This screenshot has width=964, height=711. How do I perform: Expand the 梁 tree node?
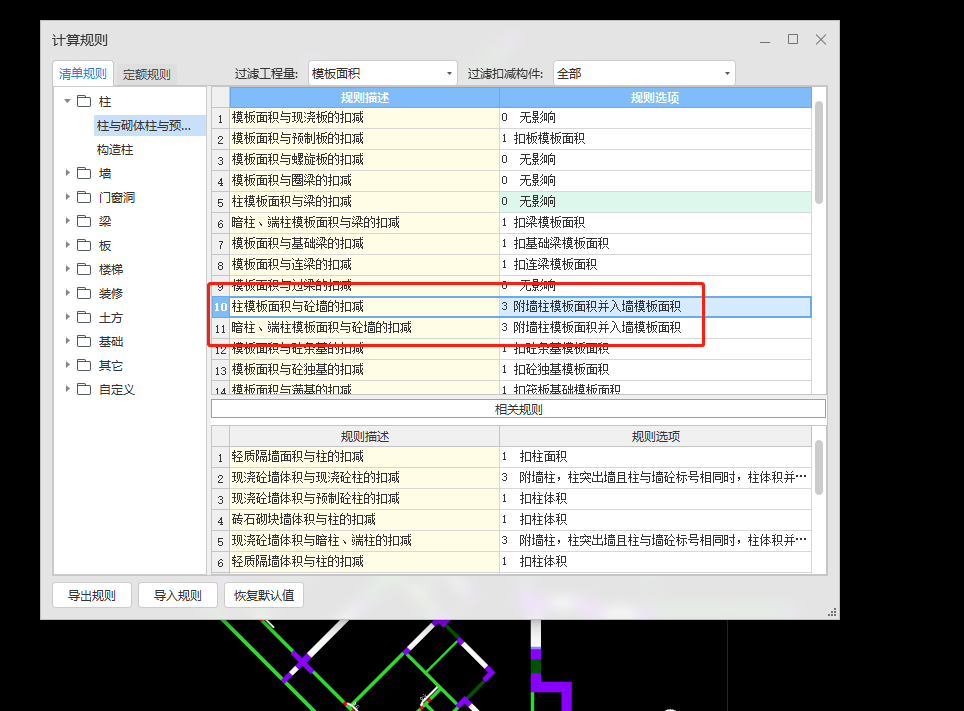click(67, 221)
